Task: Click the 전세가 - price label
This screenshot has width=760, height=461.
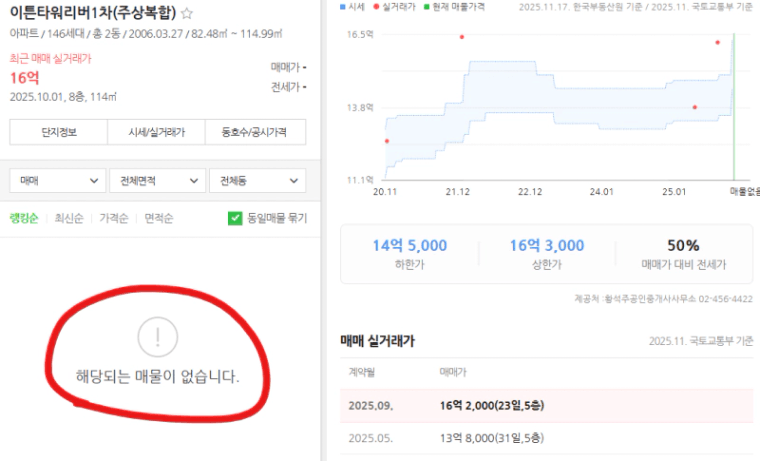Action: coord(288,87)
